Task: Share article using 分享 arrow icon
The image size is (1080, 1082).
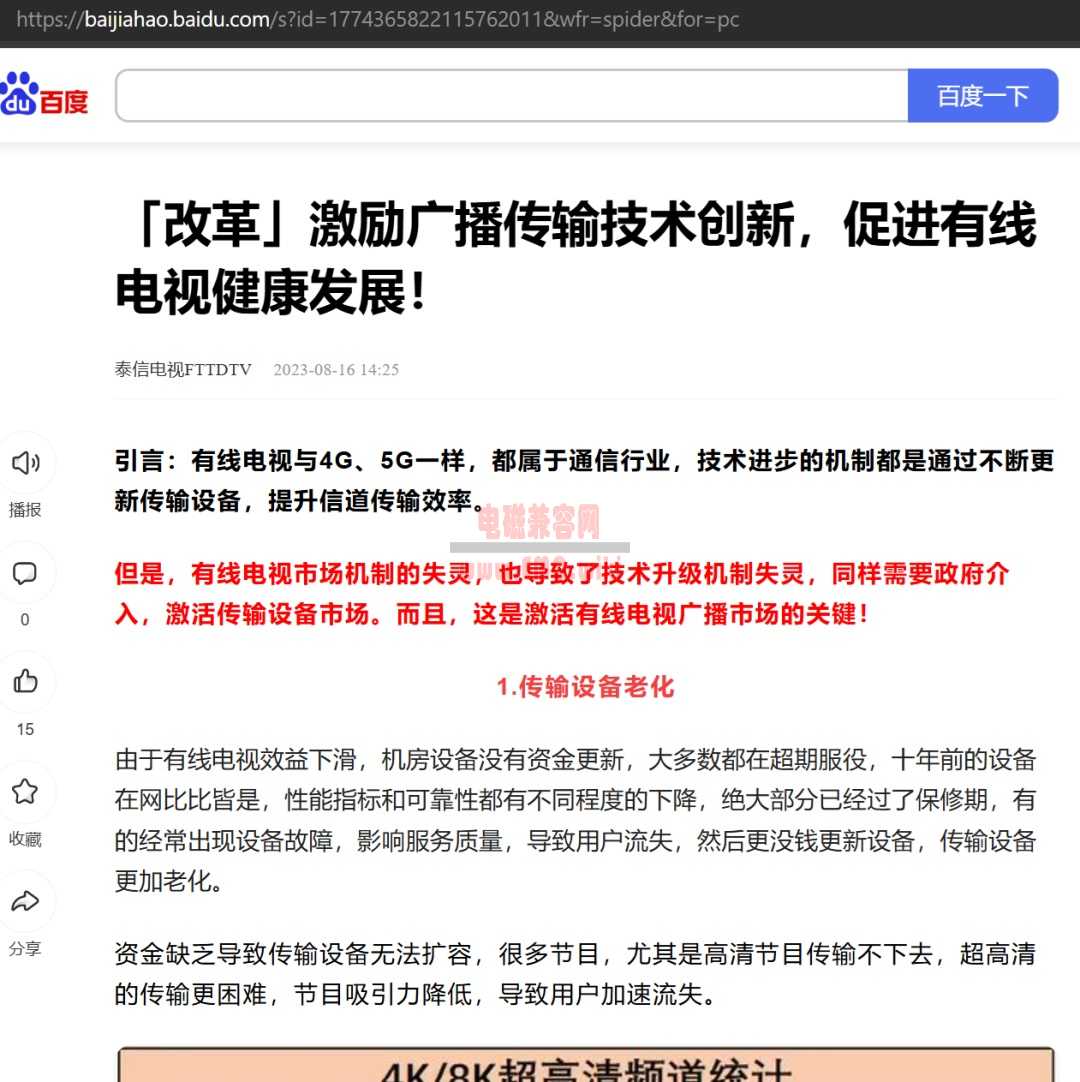Action: (25, 901)
